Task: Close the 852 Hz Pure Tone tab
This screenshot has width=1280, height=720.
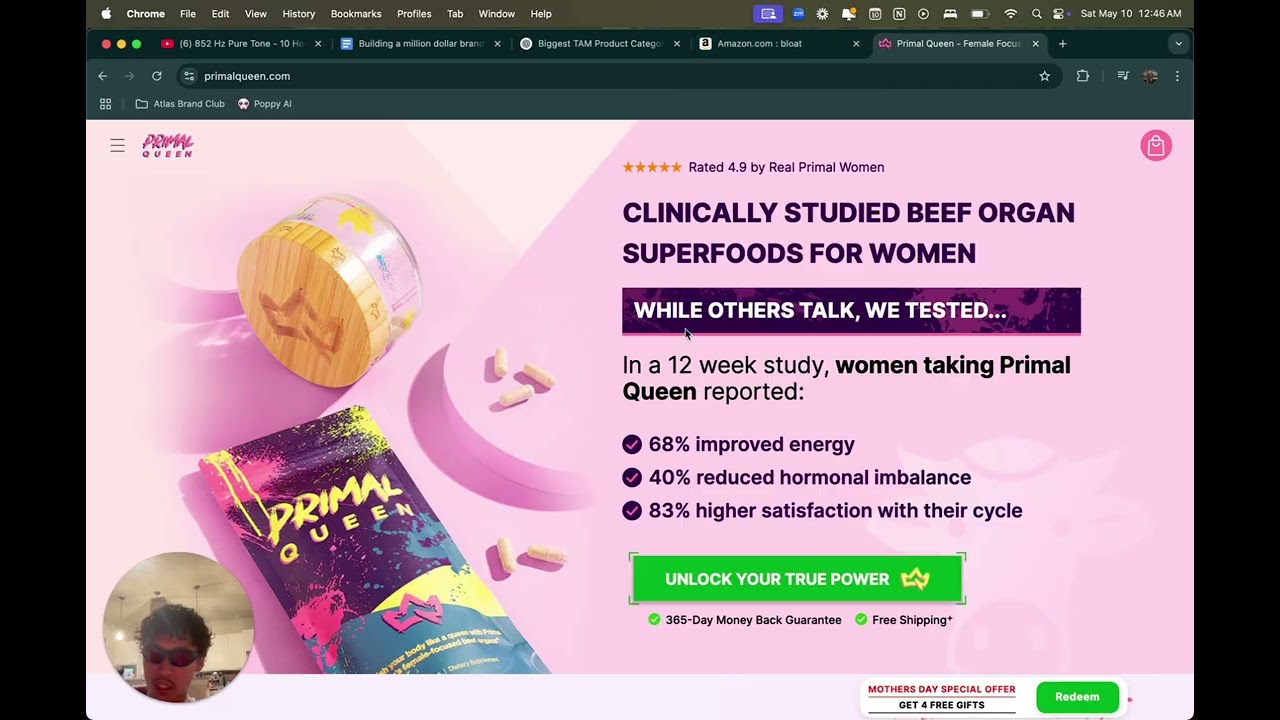Action: coord(318,44)
